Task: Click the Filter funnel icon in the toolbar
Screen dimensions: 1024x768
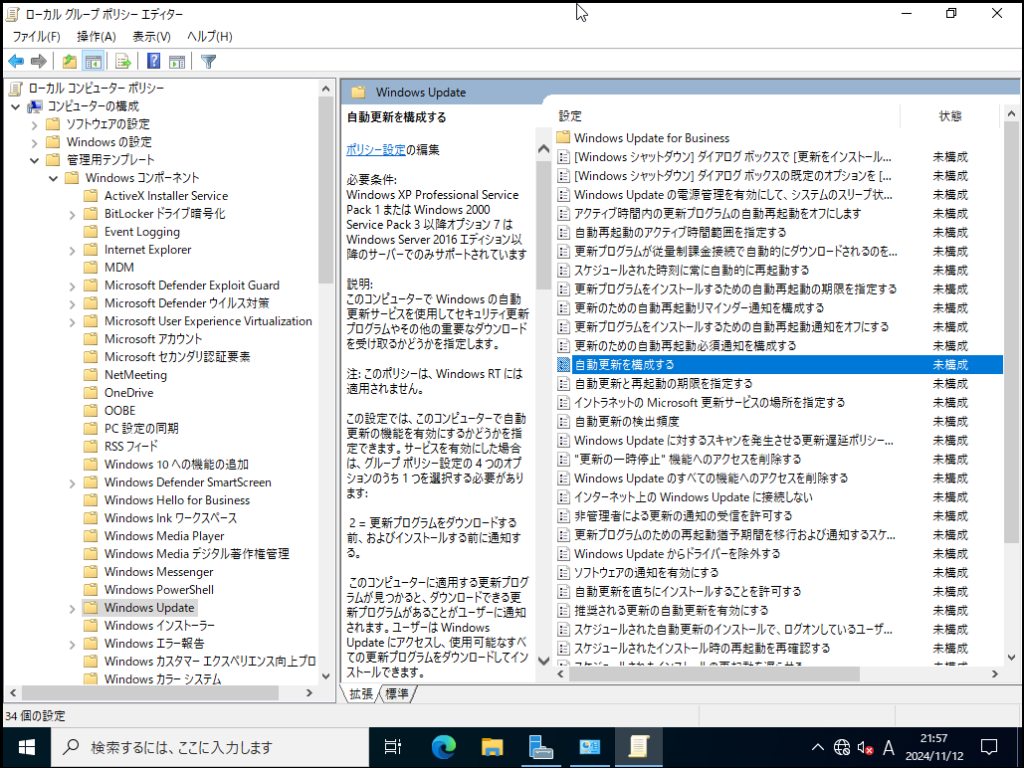Action: [208, 61]
